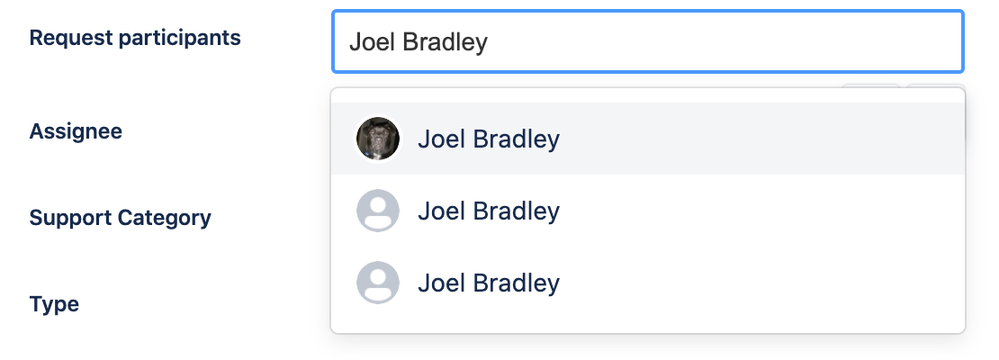The width and height of the screenshot is (999, 360).
Task: Click the typed 'Joel Bradley' text in input
Action: pos(419,42)
